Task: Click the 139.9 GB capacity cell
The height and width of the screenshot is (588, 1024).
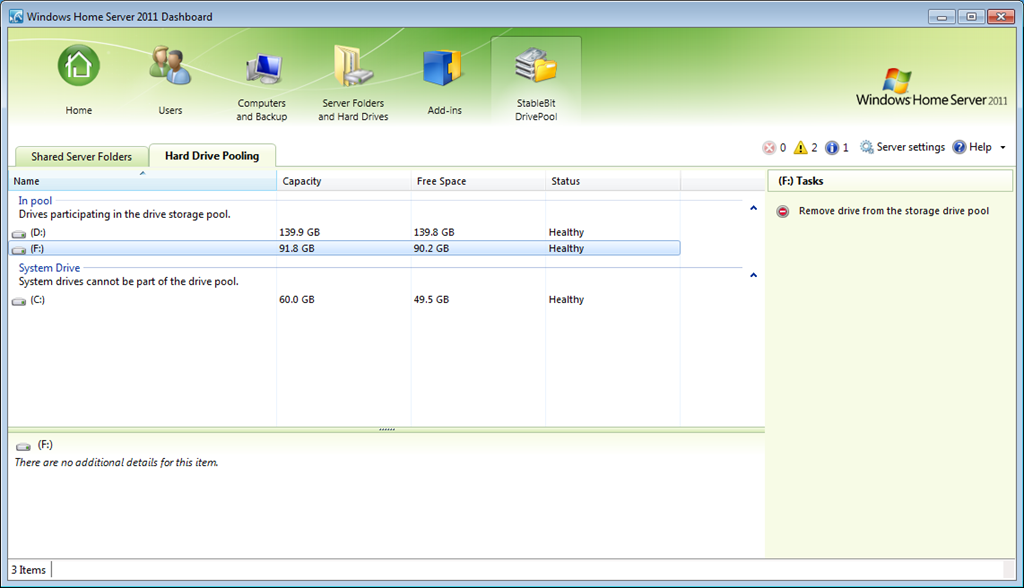Action: (299, 232)
